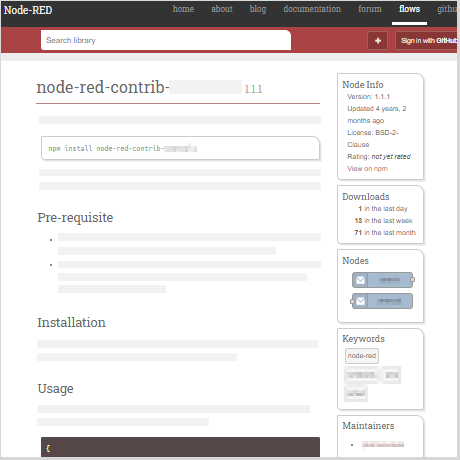This screenshot has height=460, width=460.
Task: Click the Downloads panel heading
Action: click(x=366, y=197)
